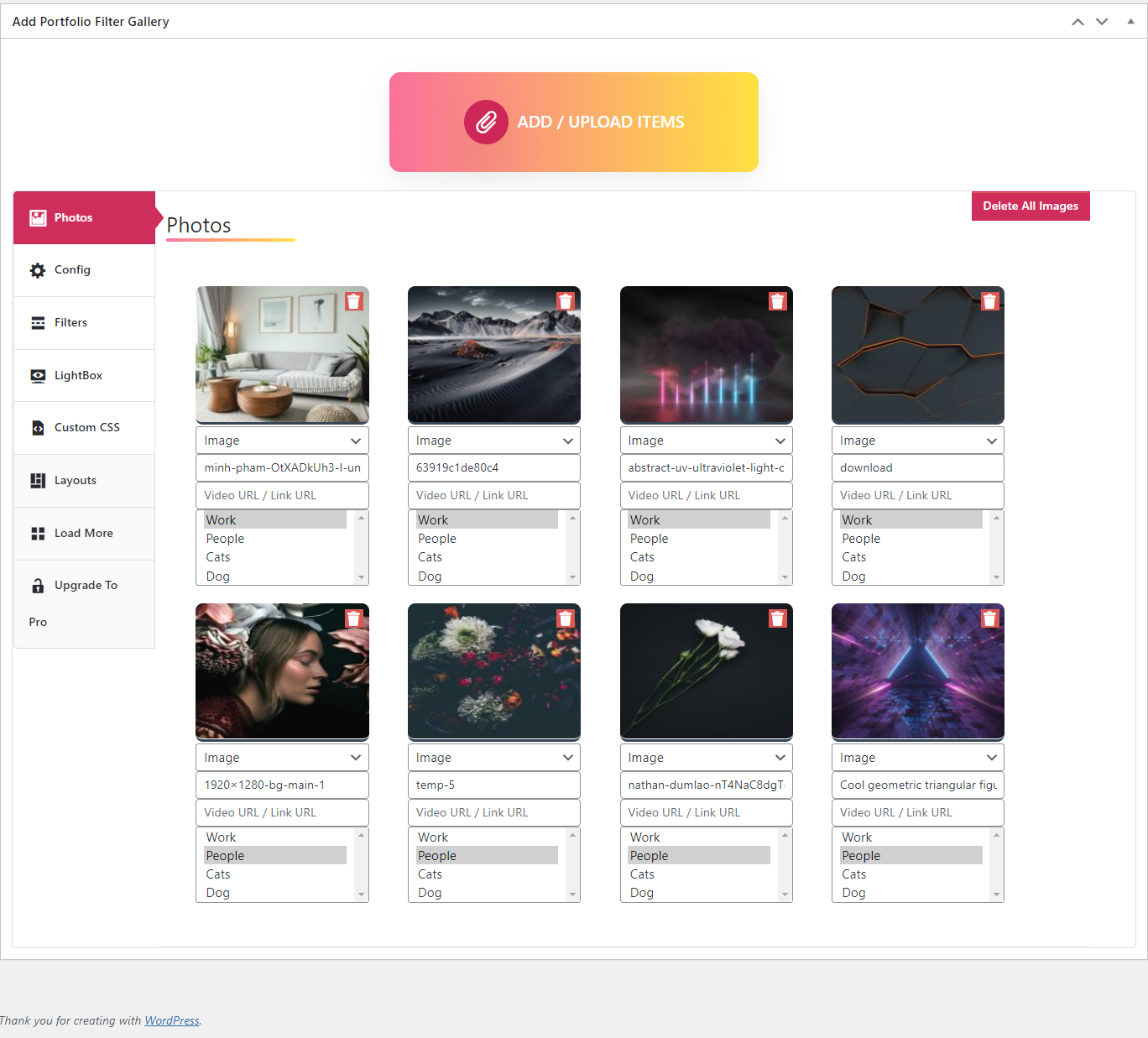This screenshot has width=1148, height=1038.
Task: Select Cats filter for 63919c1de80c4 item
Action: tap(487, 557)
